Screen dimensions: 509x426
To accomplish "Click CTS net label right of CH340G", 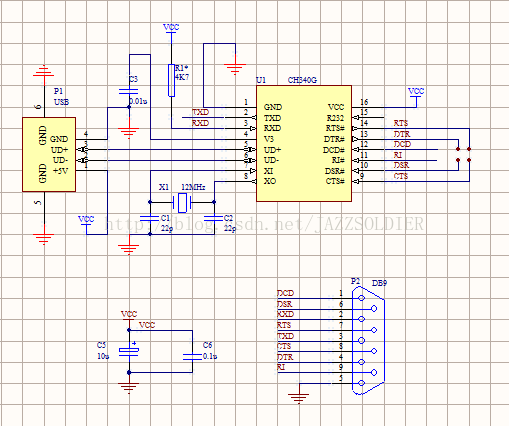I will (401, 176).
